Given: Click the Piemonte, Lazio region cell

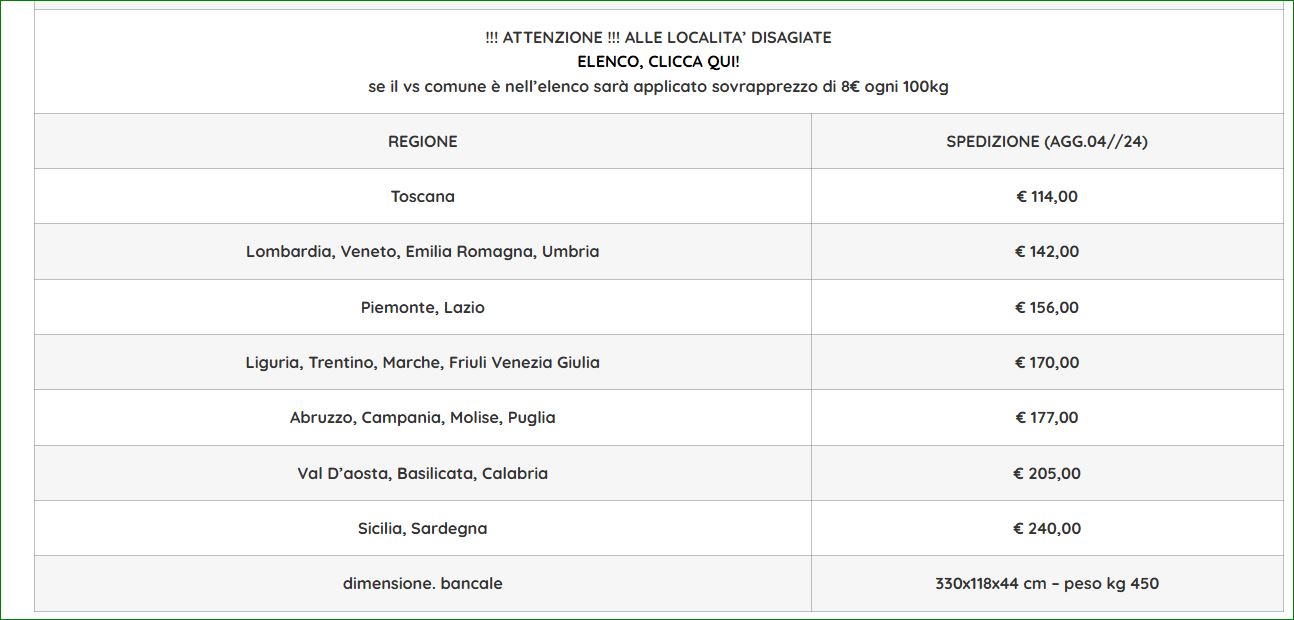Looking at the screenshot, I should click(423, 307).
